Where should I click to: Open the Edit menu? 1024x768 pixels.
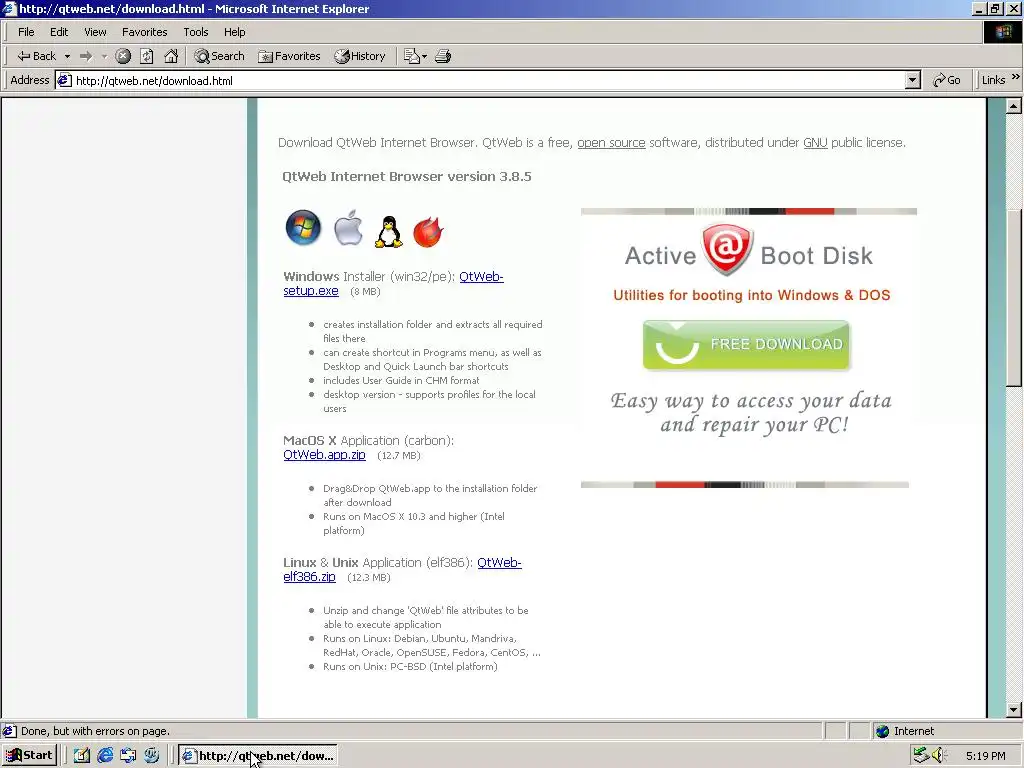[x=59, y=32]
